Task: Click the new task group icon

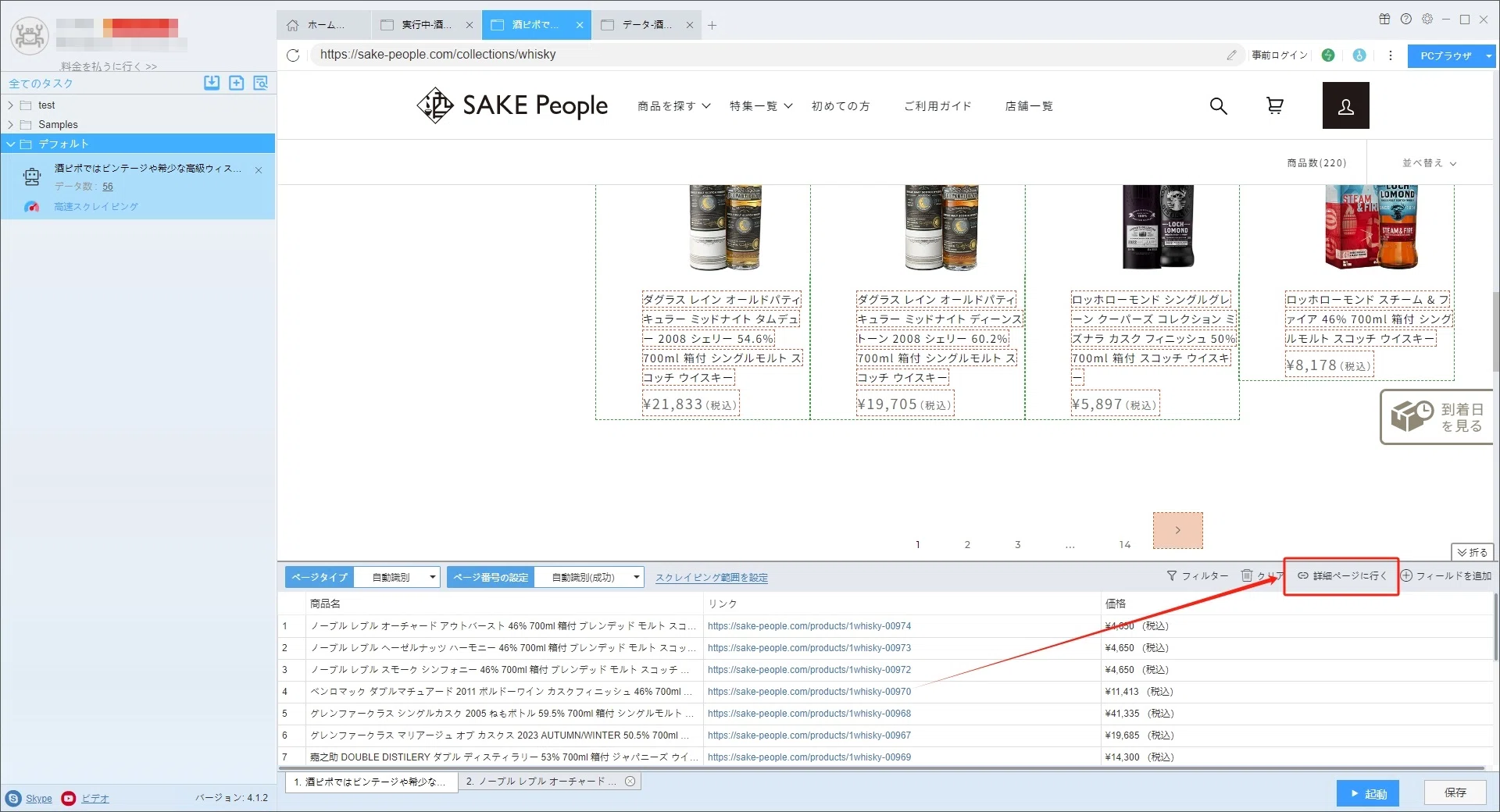Action: [237, 83]
